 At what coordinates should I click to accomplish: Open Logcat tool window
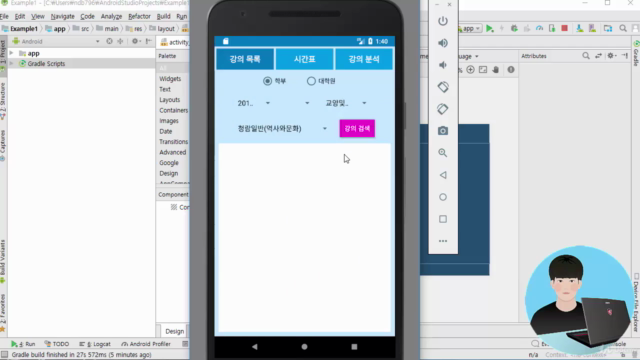(x=95, y=344)
